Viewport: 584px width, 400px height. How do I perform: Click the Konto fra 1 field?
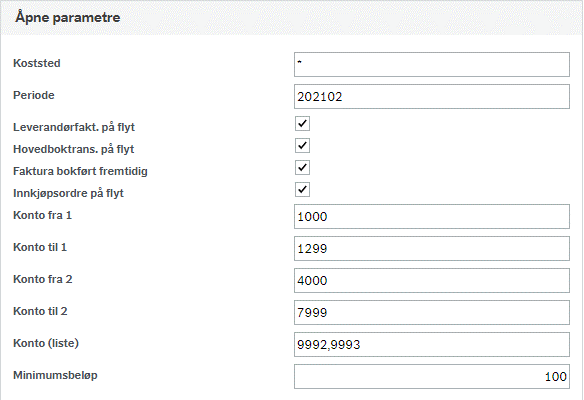coord(432,216)
